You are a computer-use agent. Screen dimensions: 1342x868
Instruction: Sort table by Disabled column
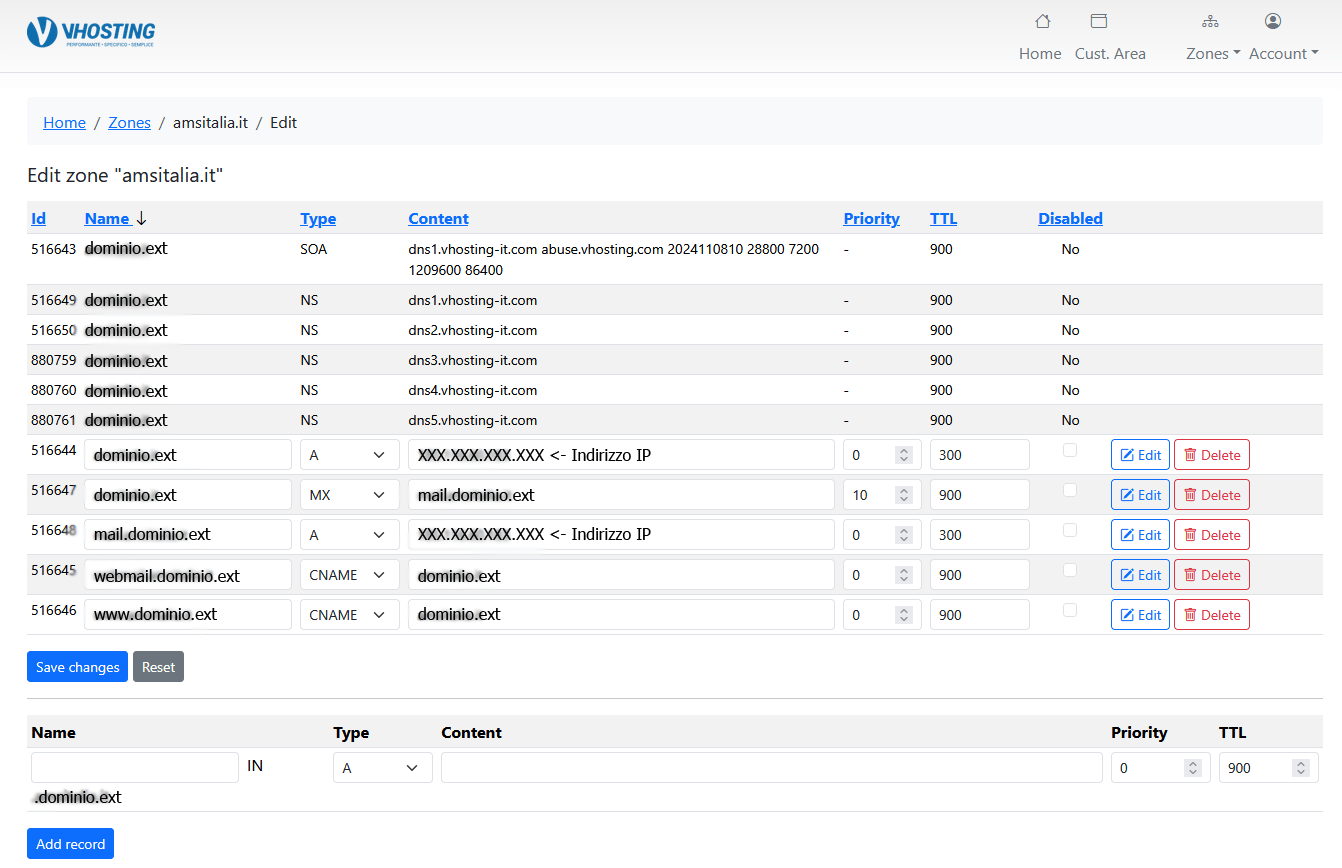point(1070,219)
